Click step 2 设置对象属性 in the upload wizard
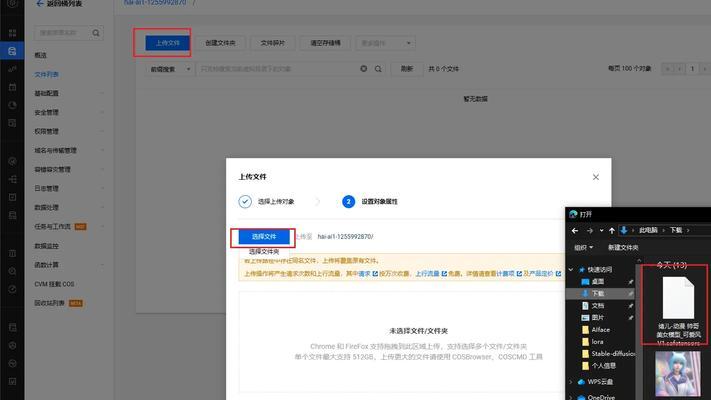Image resolution: width=711 pixels, height=400 pixels. click(370, 201)
